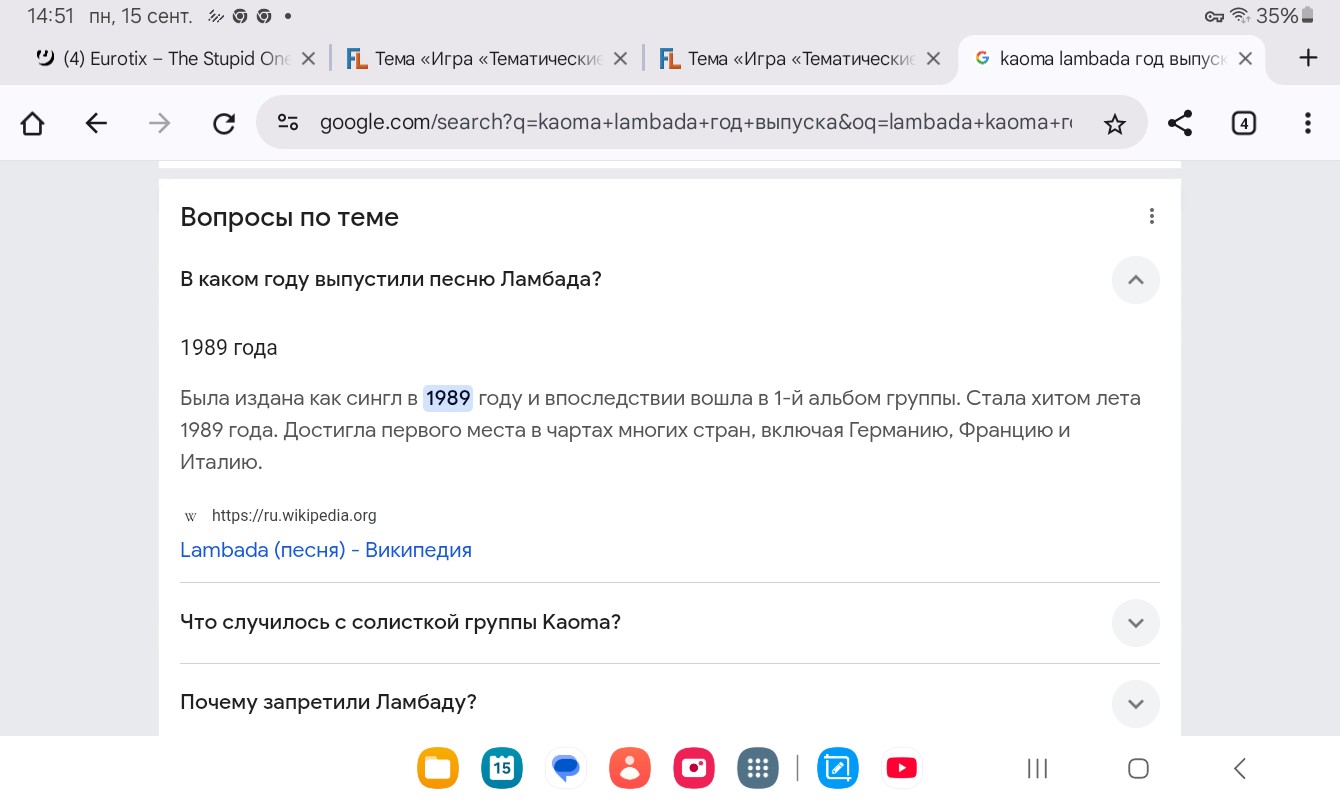Open the Camera app in dock
The height and width of the screenshot is (800, 1340).
coord(694,768)
